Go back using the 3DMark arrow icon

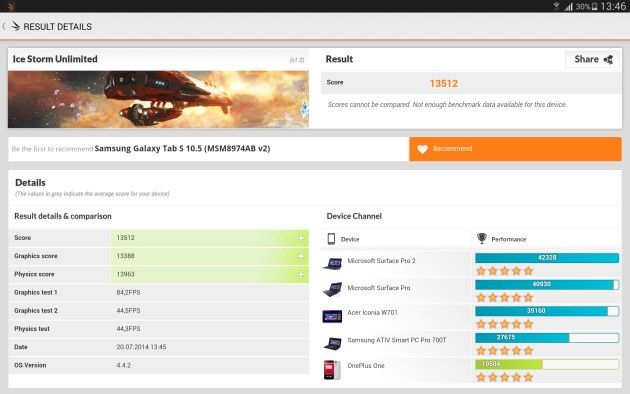[15, 27]
